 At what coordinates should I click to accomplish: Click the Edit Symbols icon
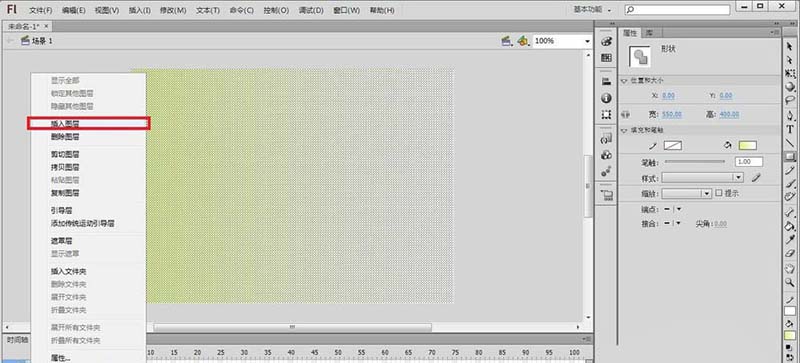point(523,41)
